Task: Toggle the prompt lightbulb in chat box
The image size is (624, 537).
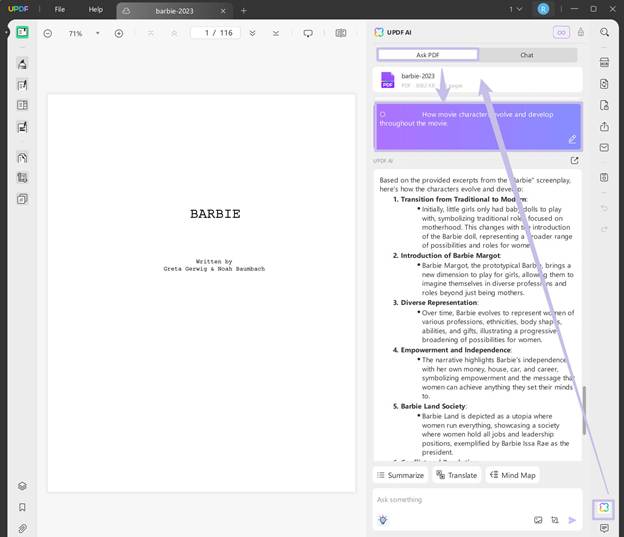Action: click(383, 520)
